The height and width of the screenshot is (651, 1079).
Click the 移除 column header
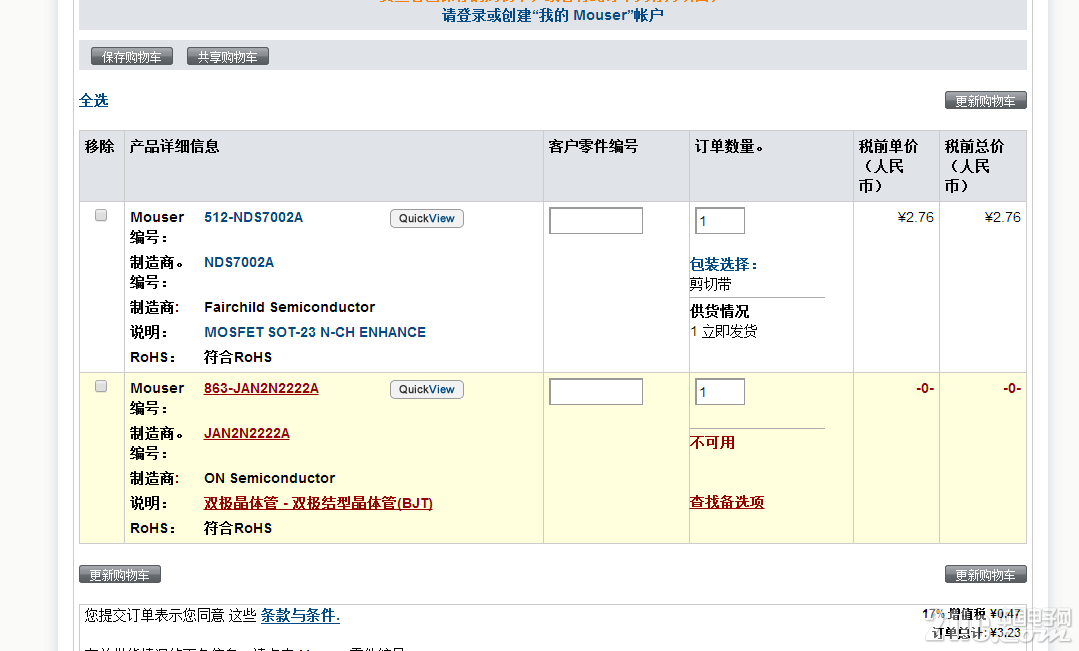click(x=99, y=146)
